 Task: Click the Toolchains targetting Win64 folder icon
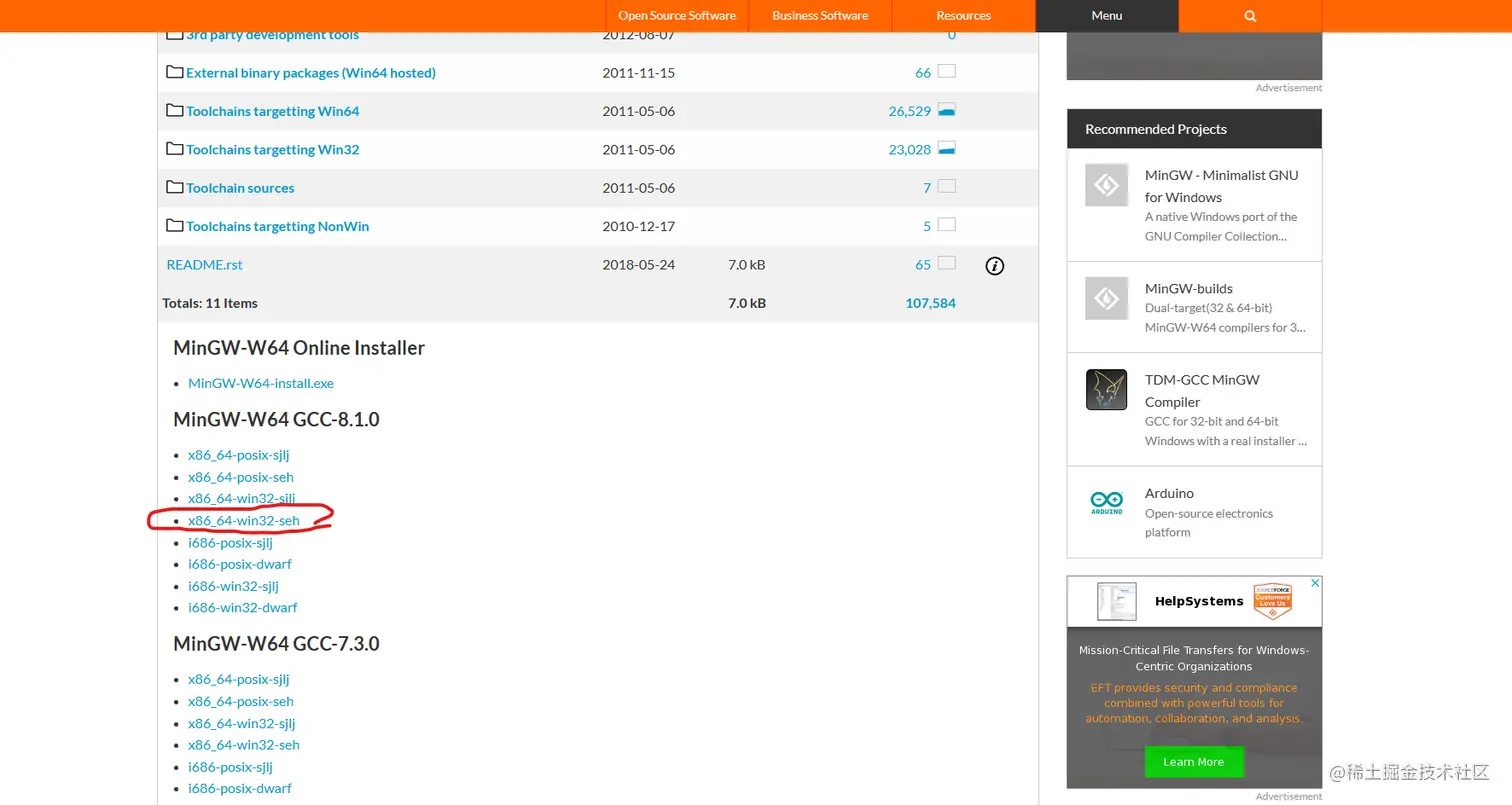(175, 110)
